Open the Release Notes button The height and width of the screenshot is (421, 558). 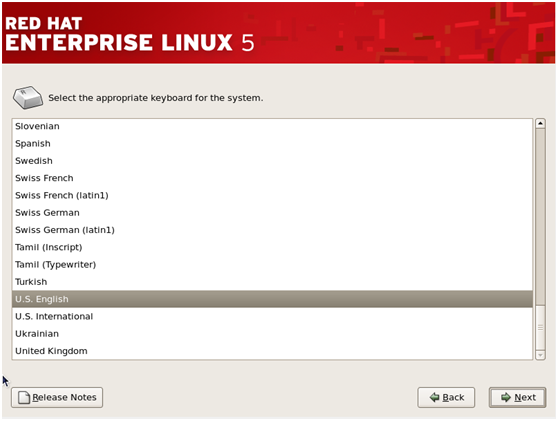coord(57,397)
